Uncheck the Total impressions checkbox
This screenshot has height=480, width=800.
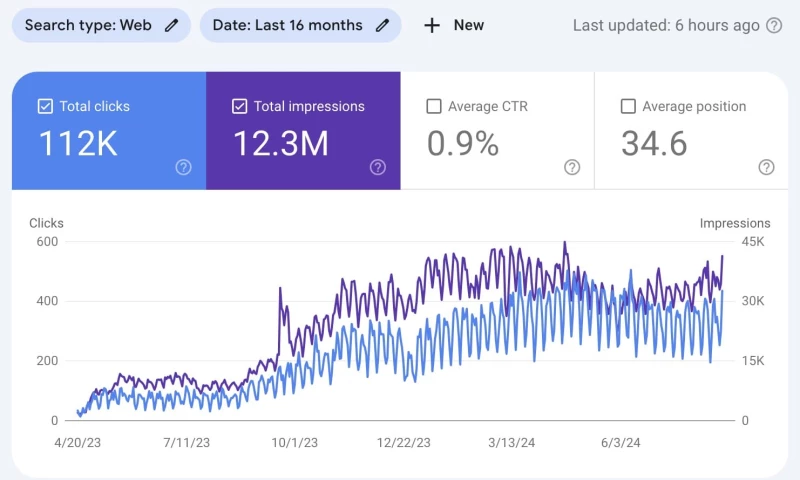[239, 106]
